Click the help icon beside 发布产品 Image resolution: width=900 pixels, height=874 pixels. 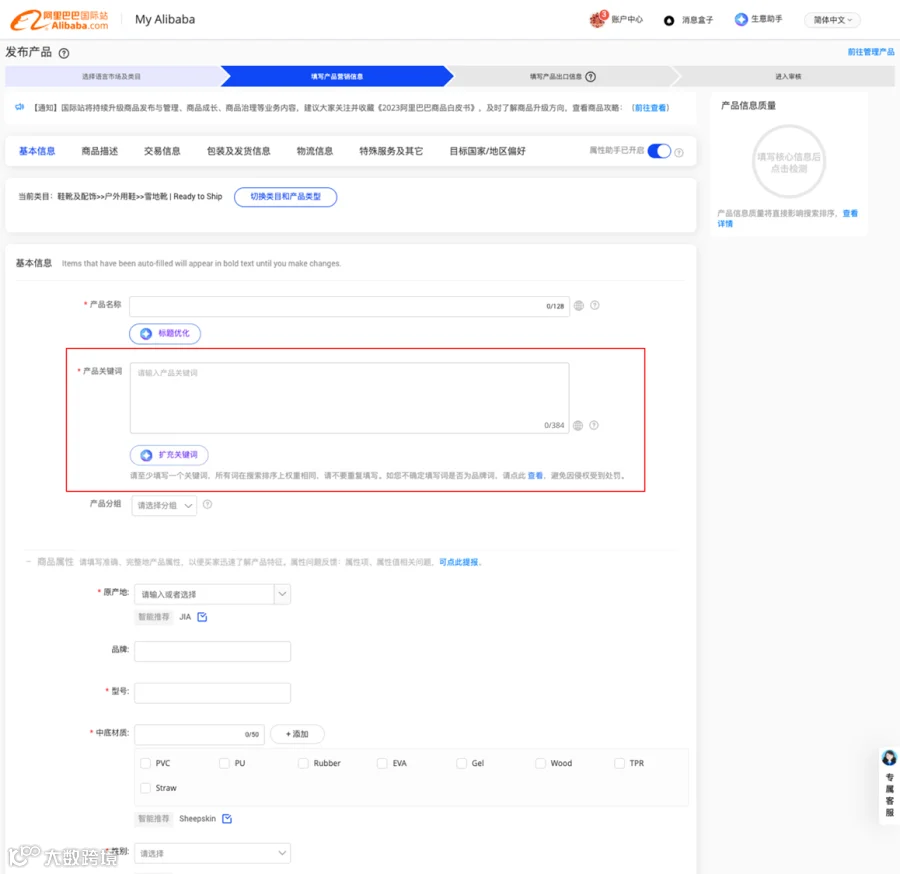(x=64, y=53)
